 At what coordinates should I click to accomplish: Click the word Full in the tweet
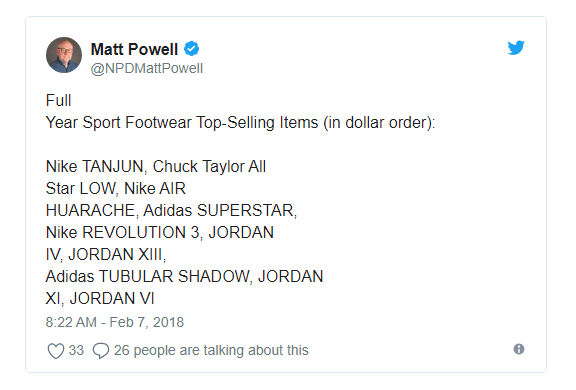point(58,100)
